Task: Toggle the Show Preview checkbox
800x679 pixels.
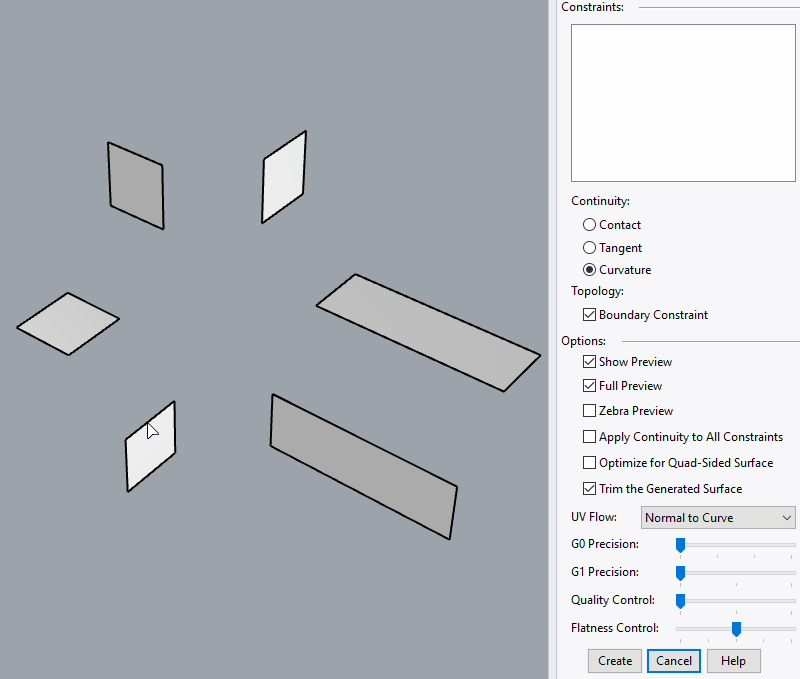Action: click(589, 361)
